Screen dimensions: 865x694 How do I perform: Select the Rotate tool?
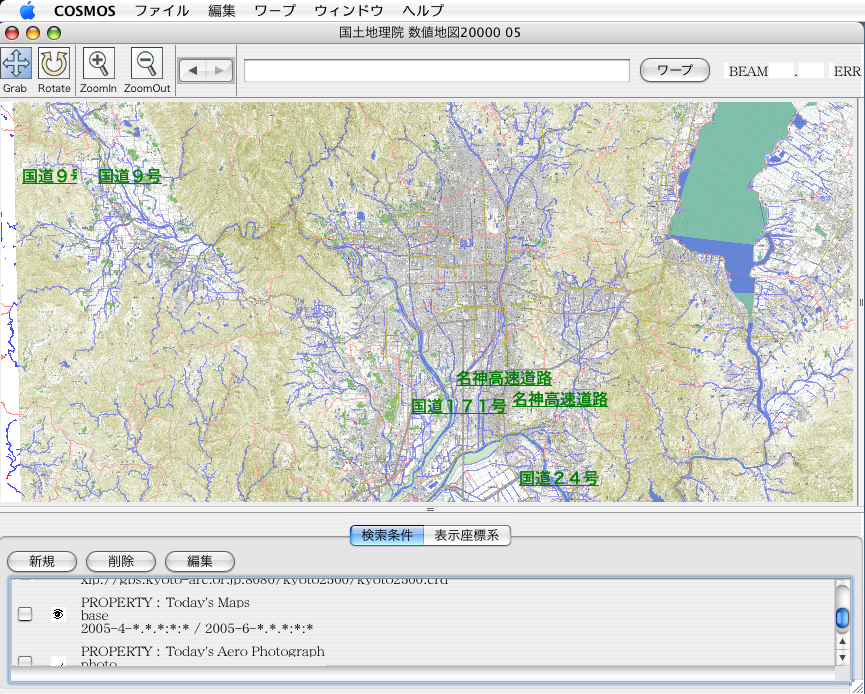pos(54,63)
